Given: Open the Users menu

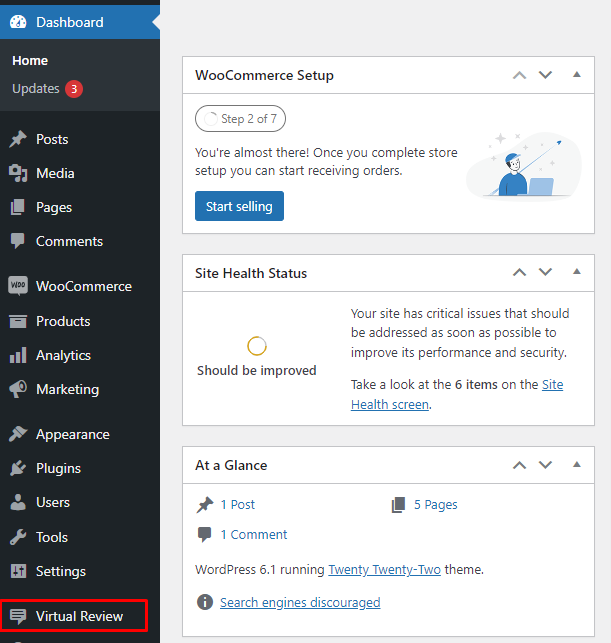Looking at the screenshot, I should pos(53,502).
